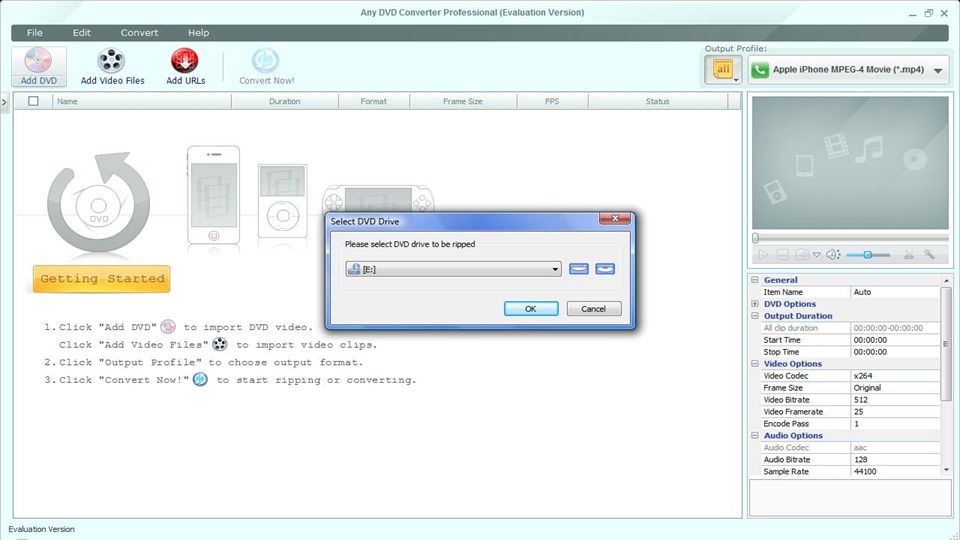Expand the left side panel arrow
Viewport: 960px width, 540px height.
(4, 102)
